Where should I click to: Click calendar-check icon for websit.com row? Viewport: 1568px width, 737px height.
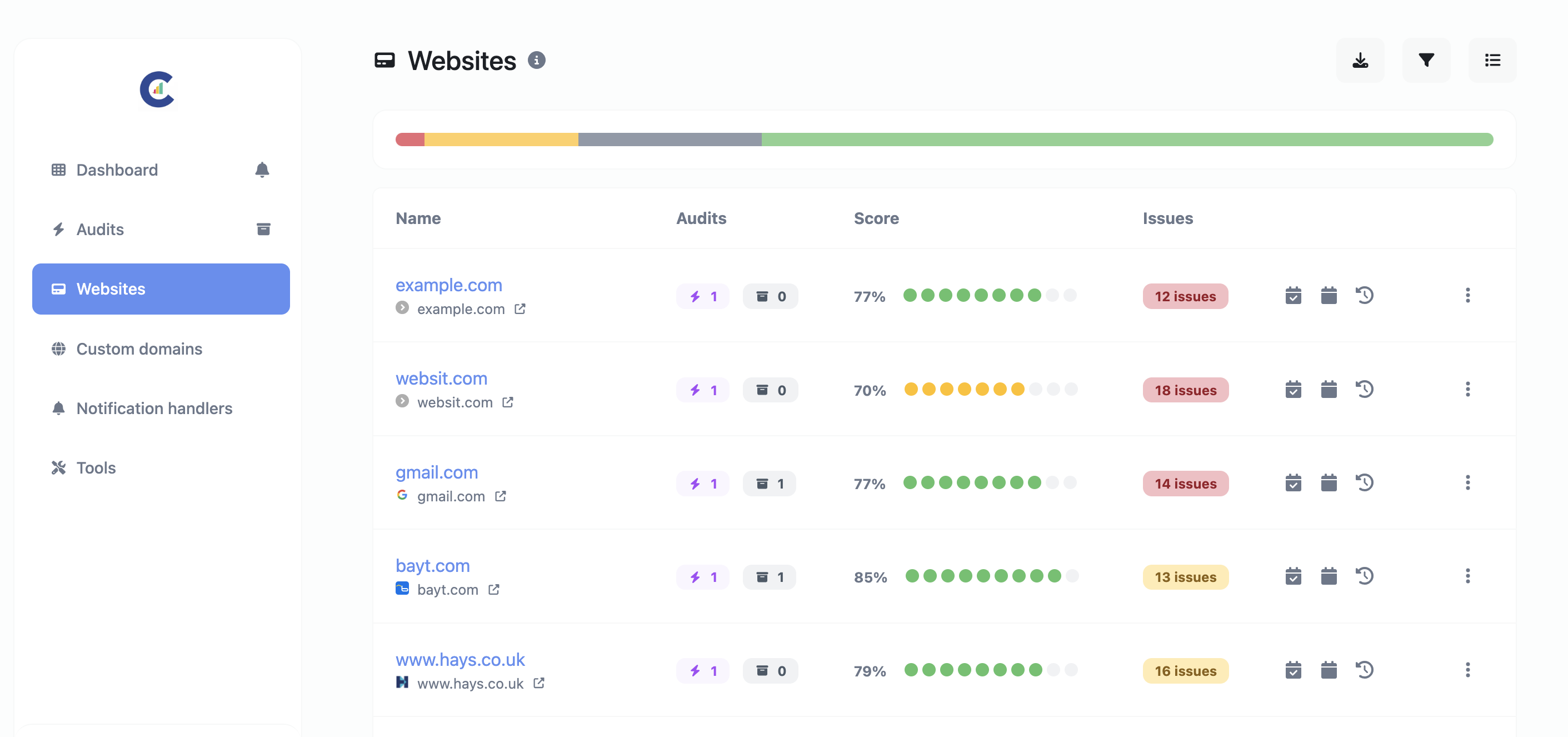pos(1293,389)
